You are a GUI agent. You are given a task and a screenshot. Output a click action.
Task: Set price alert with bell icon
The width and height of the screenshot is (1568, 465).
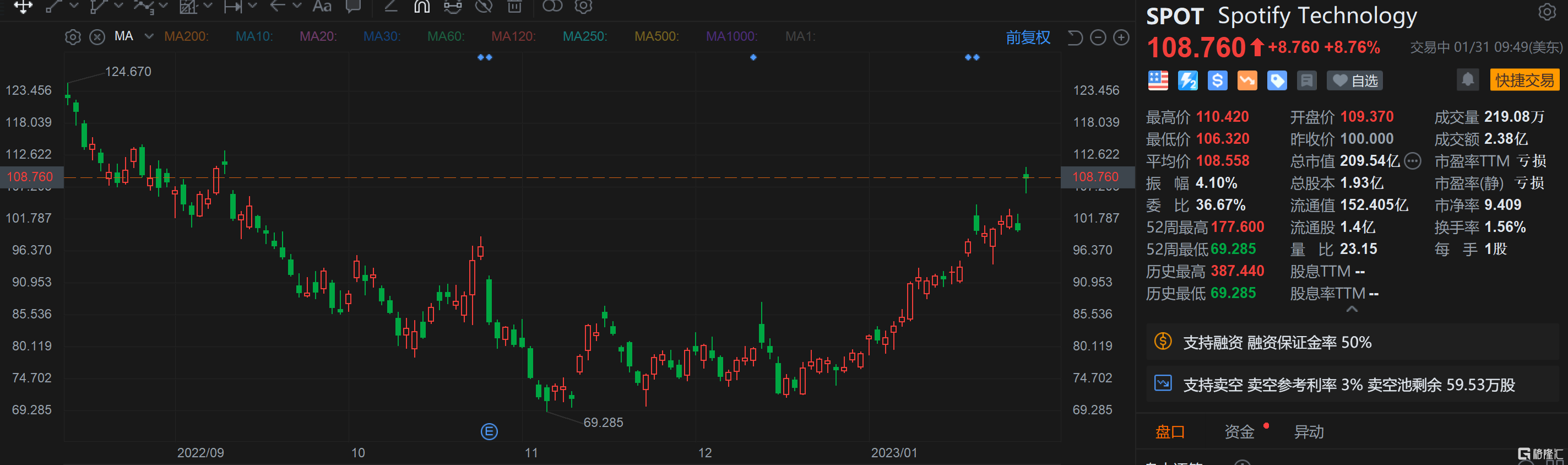coord(1468,80)
